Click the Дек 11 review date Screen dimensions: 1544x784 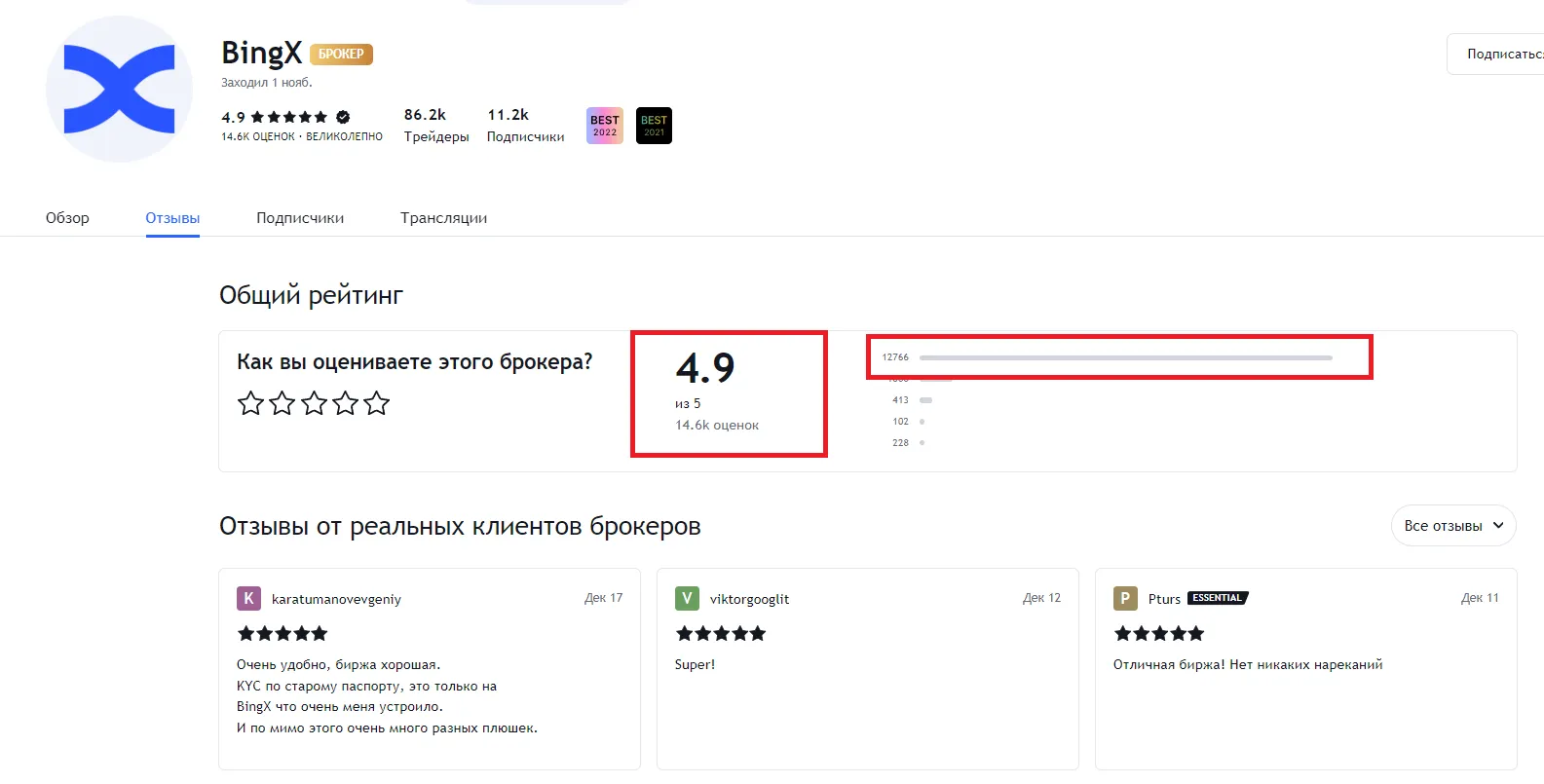(1481, 598)
